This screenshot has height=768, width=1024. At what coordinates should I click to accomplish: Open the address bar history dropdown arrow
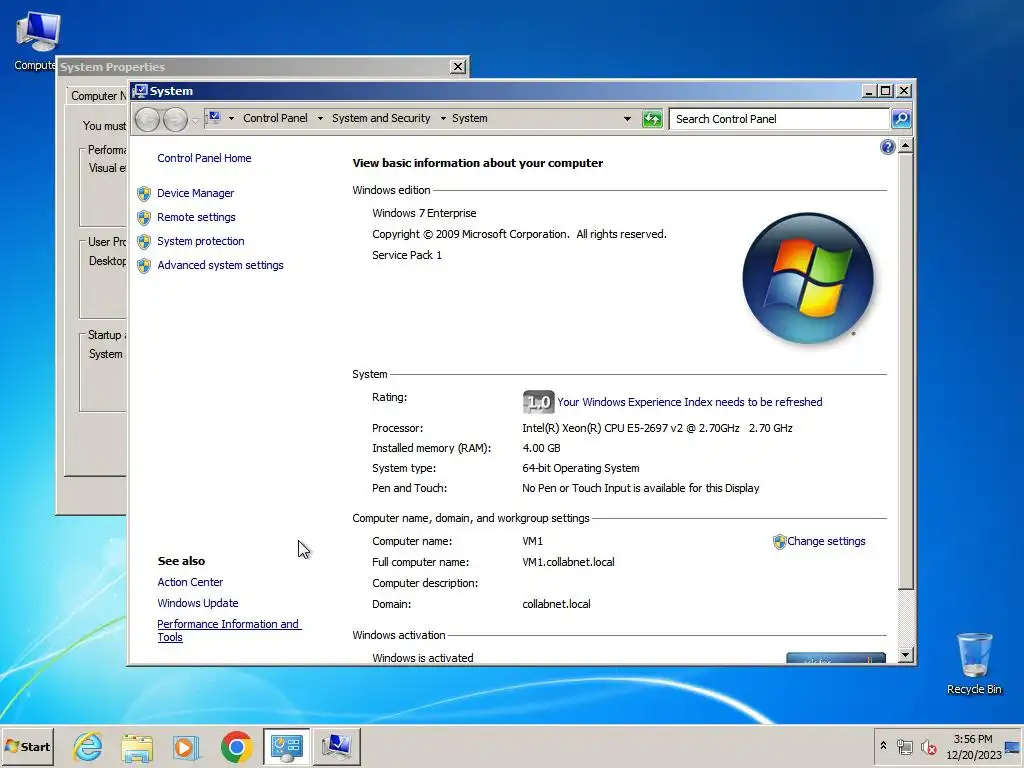point(627,119)
